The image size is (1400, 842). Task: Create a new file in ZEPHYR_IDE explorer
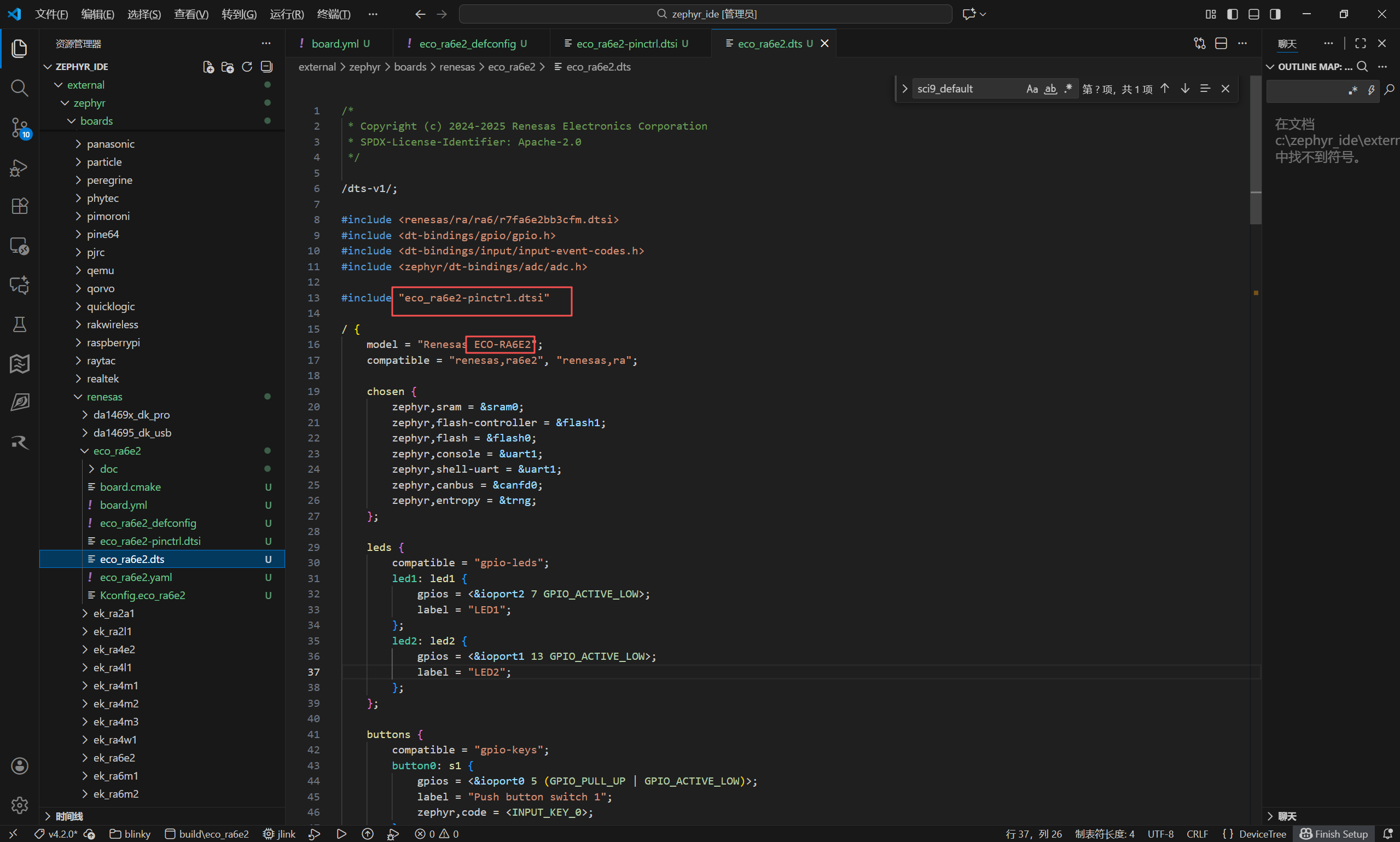(208, 67)
